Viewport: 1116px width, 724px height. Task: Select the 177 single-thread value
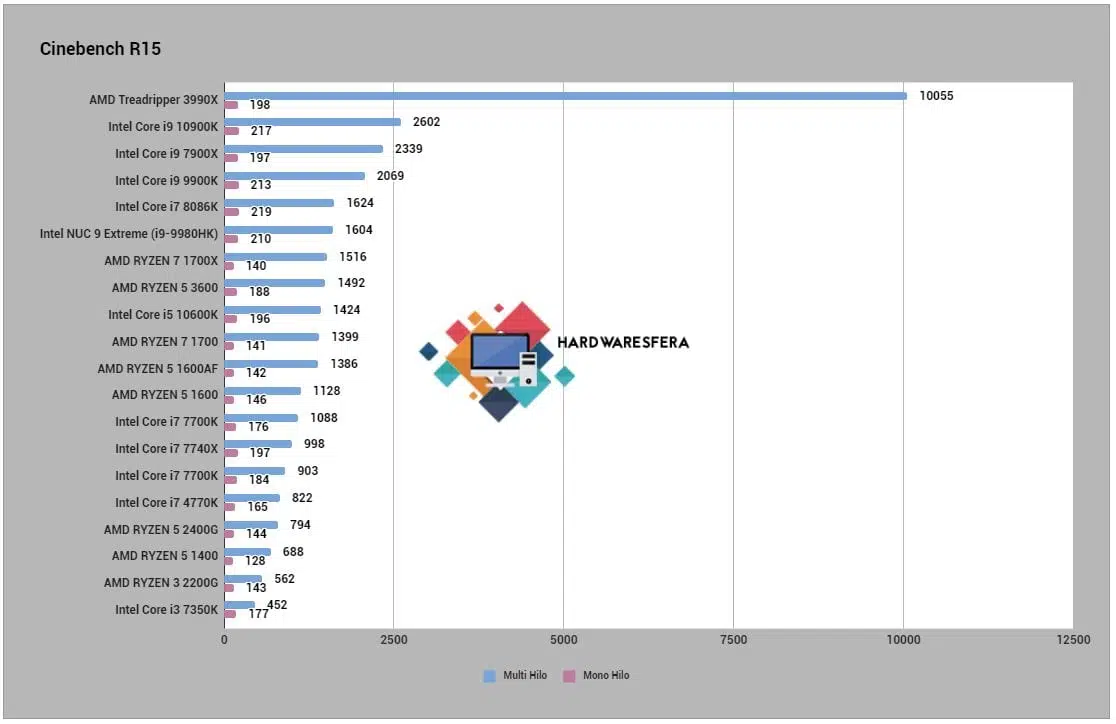pos(258,614)
